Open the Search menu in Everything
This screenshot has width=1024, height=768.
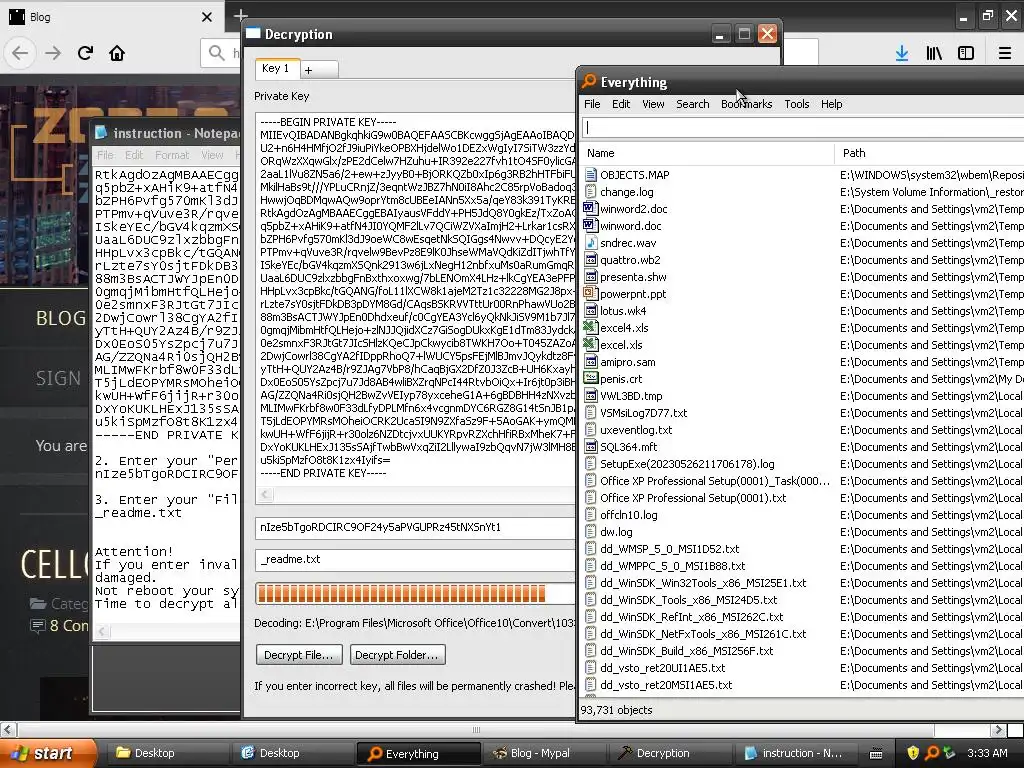(692, 104)
